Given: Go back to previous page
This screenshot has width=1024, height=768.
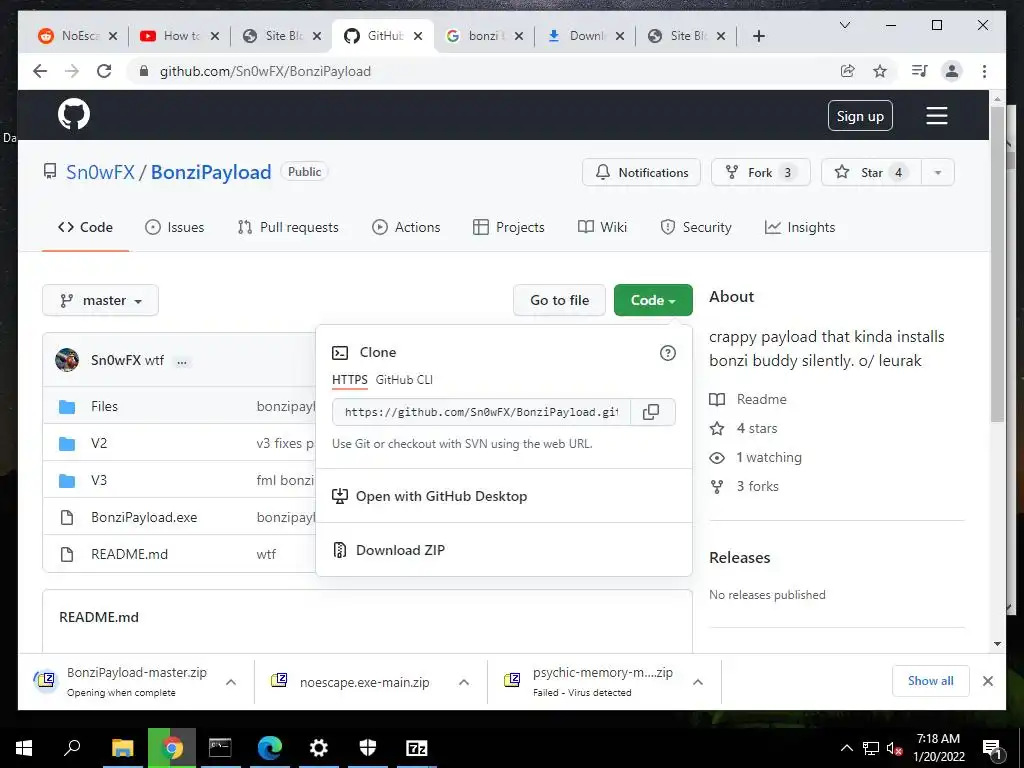Looking at the screenshot, I should (40, 71).
